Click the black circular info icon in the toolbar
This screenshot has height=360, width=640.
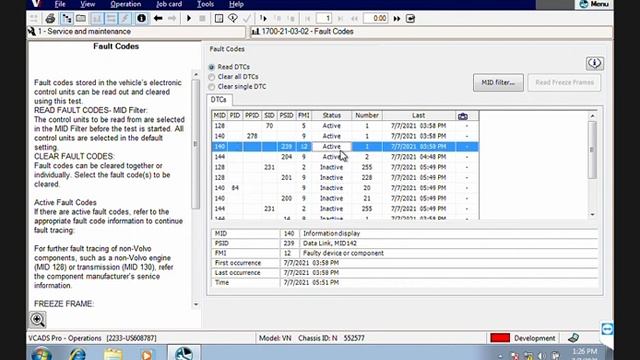coord(141,18)
